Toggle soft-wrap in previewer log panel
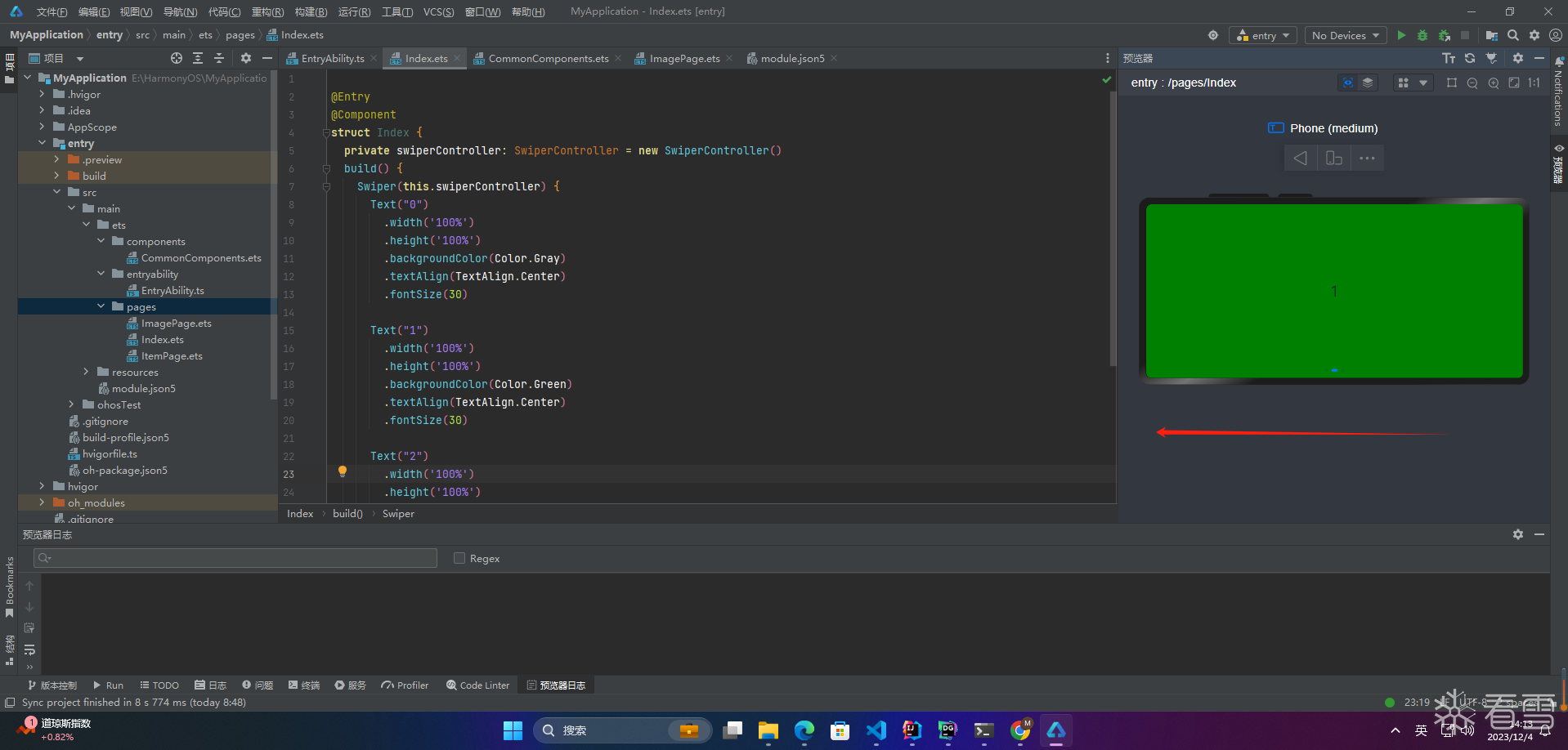 pos(29,650)
